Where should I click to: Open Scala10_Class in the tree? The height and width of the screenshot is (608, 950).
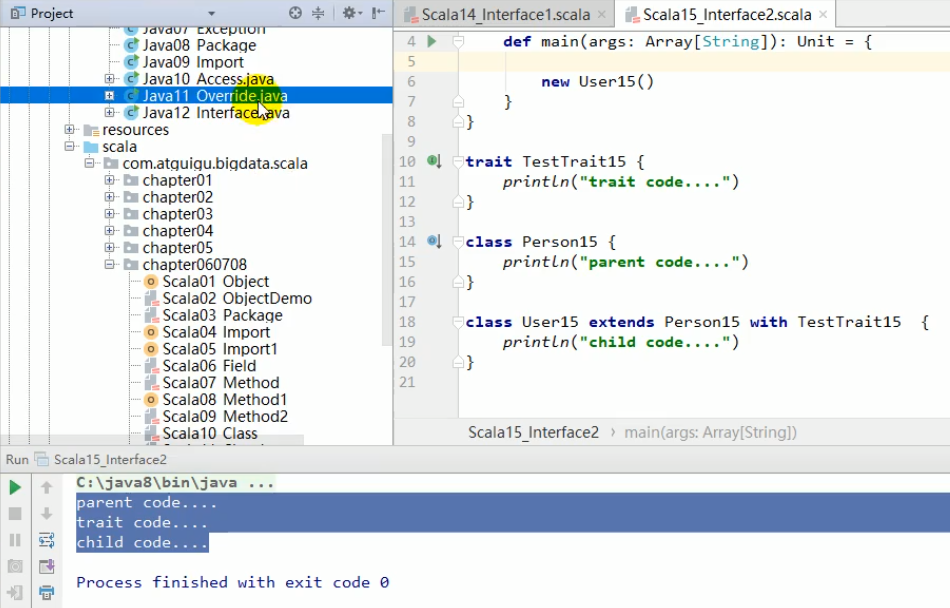coord(210,434)
